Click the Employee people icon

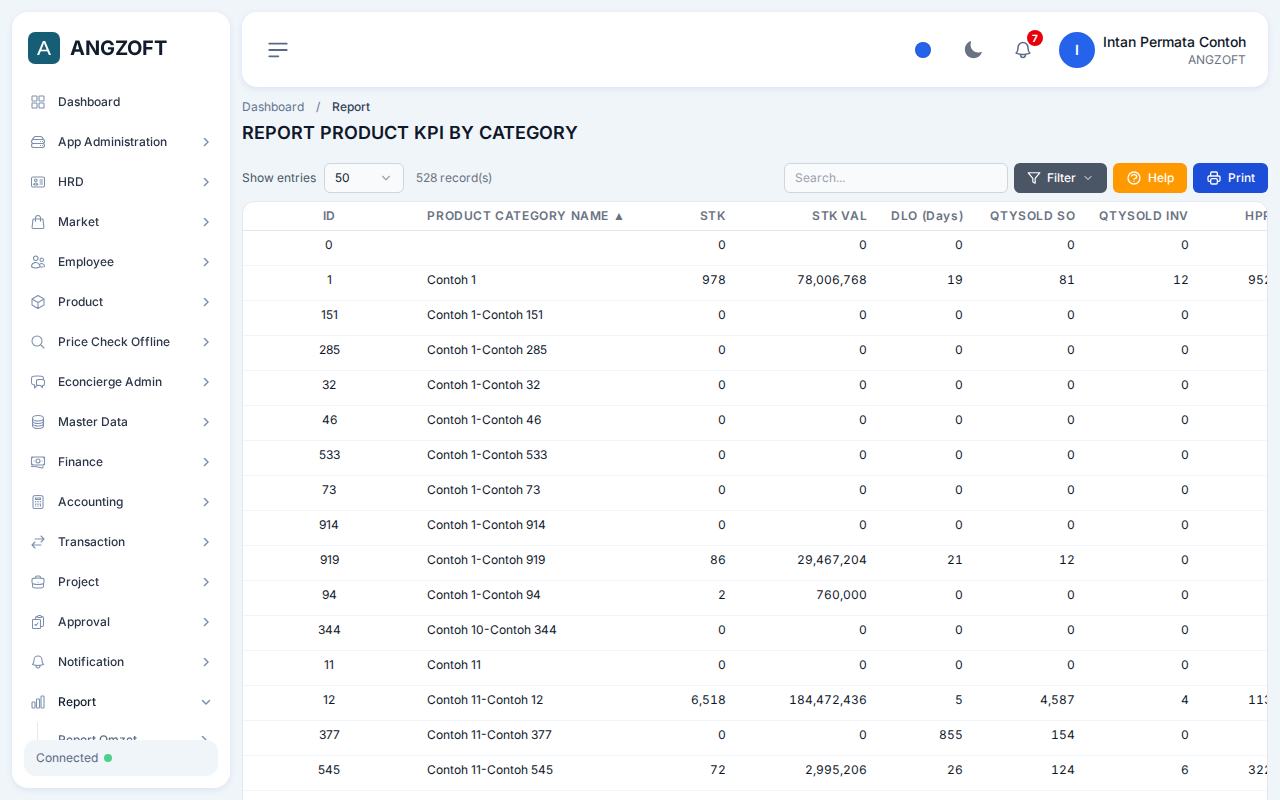(x=38, y=262)
